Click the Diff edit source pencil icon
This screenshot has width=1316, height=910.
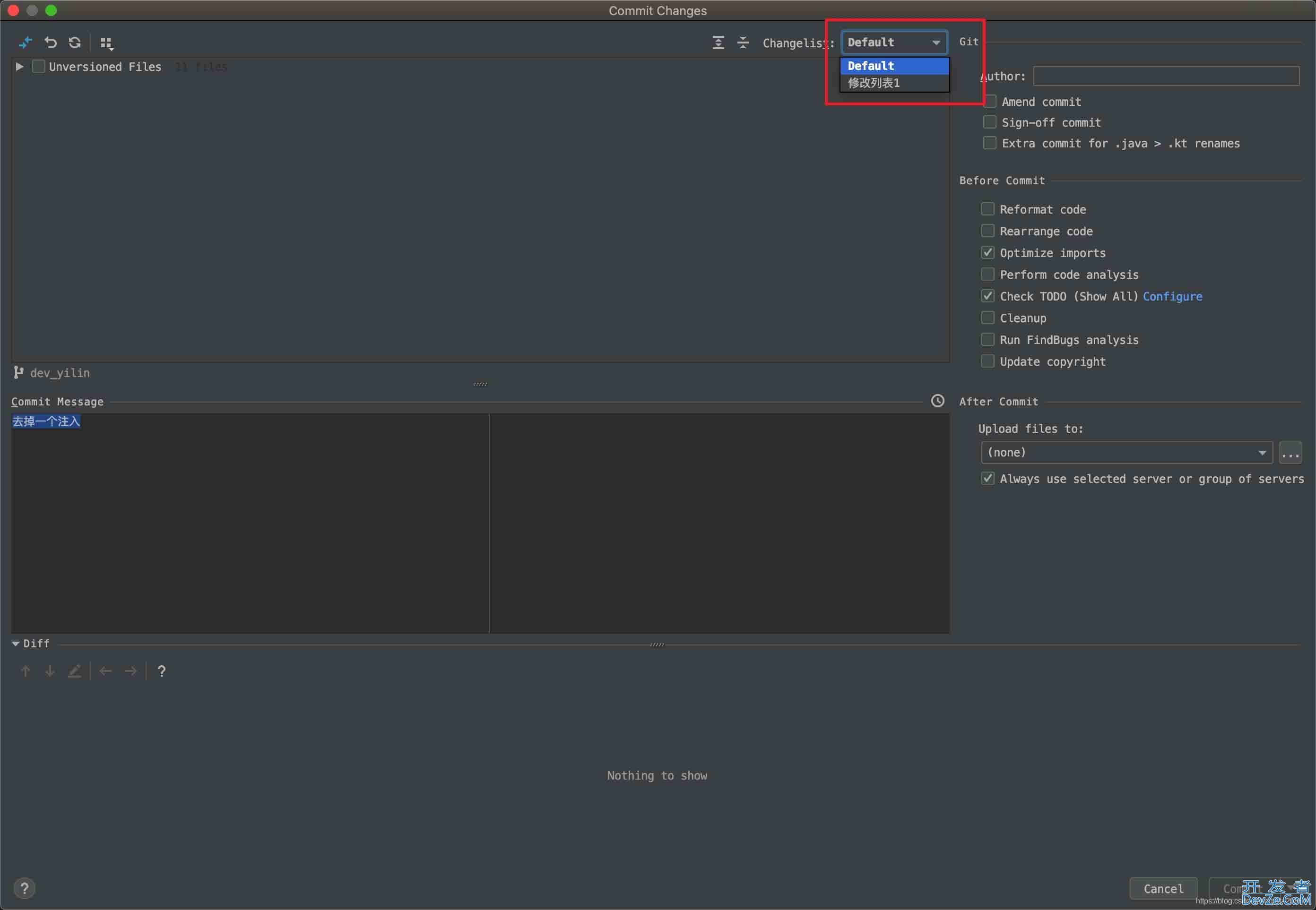click(75, 671)
